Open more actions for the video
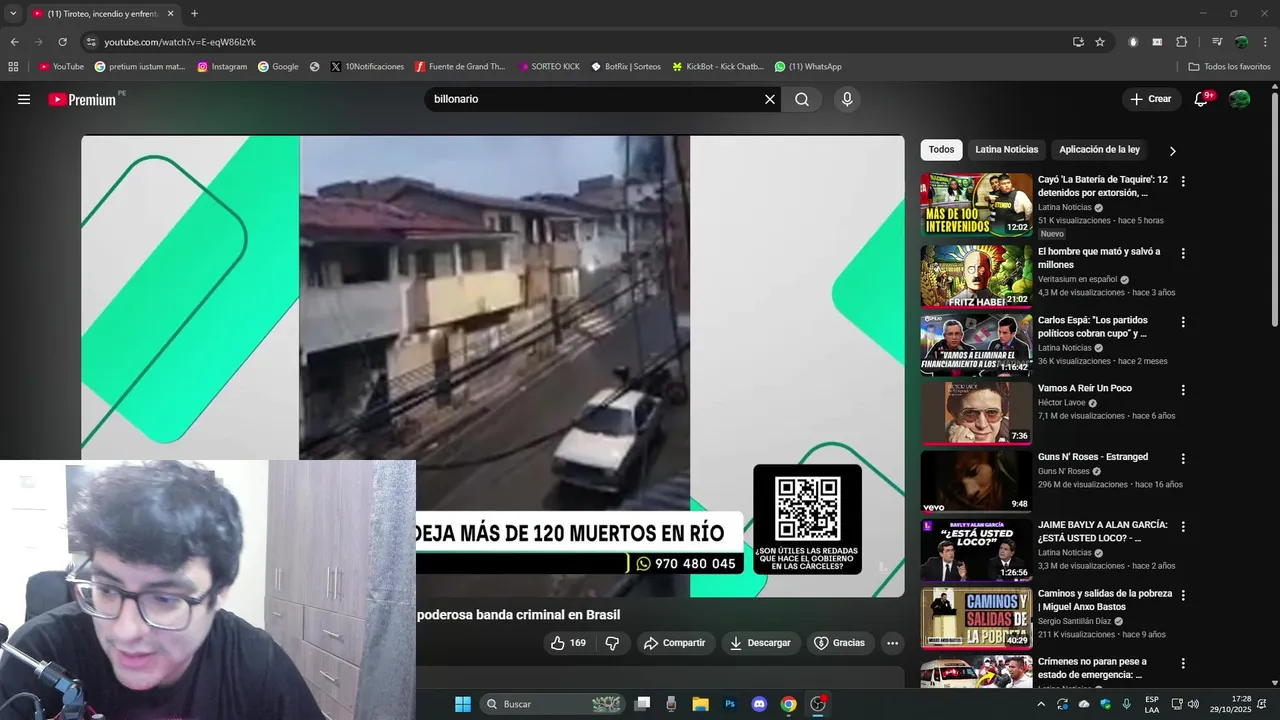 (x=893, y=643)
